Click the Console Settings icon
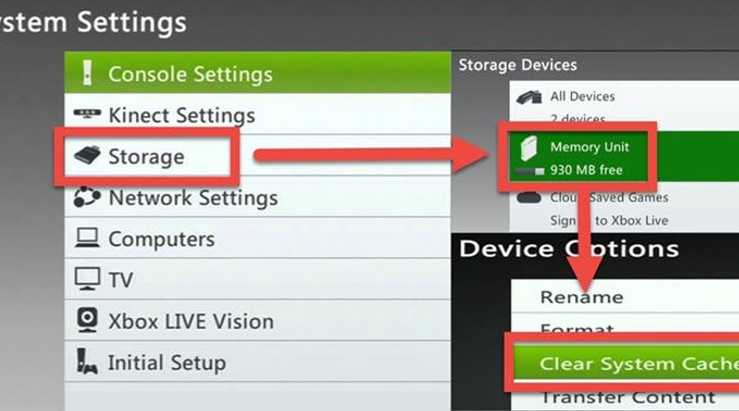Image resolution: width=739 pixels, height=411 pixels. pos(87,74)
